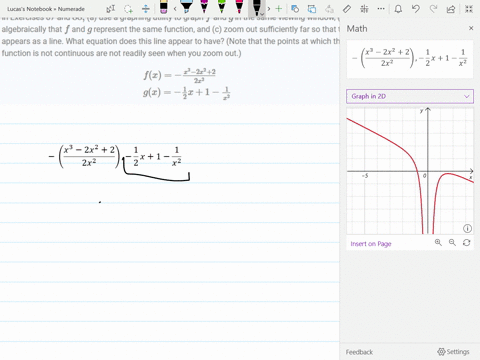The height and width of the screenshot is (360, 480).
Task: Click the typed equation on the page
Action: 115,156
